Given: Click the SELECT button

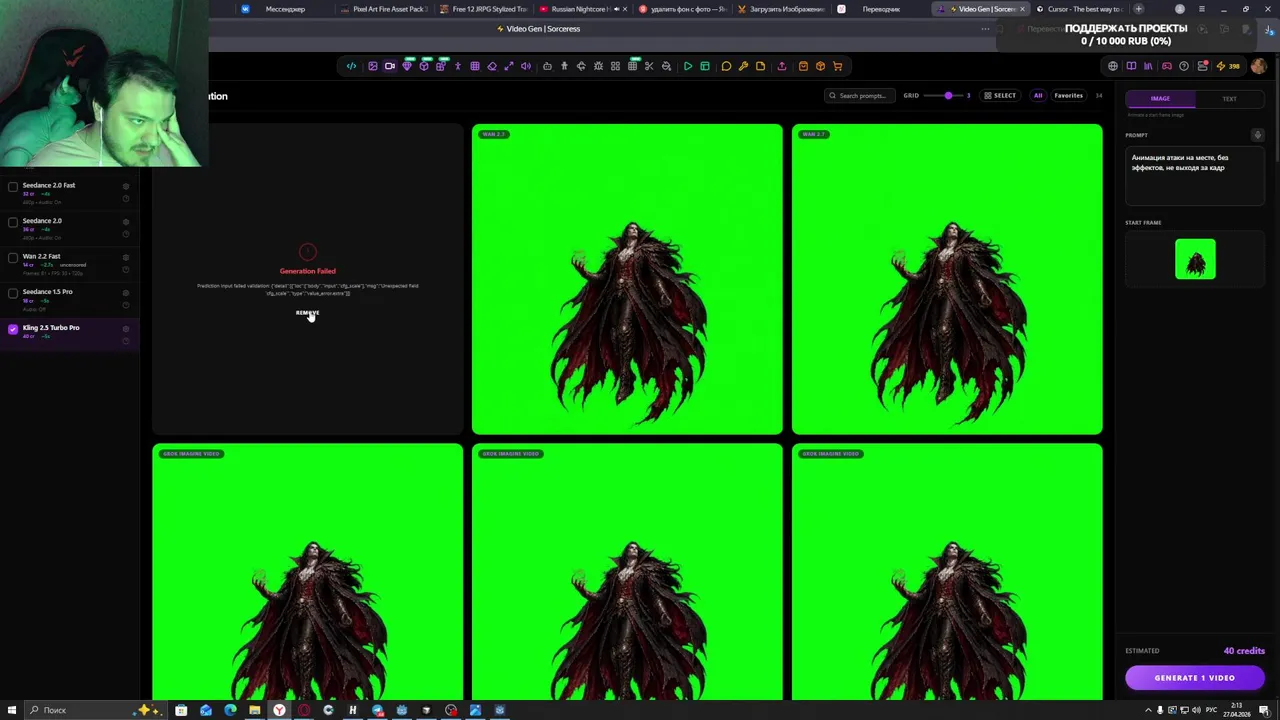Looking at the screenshot, I should click(999, 96).
